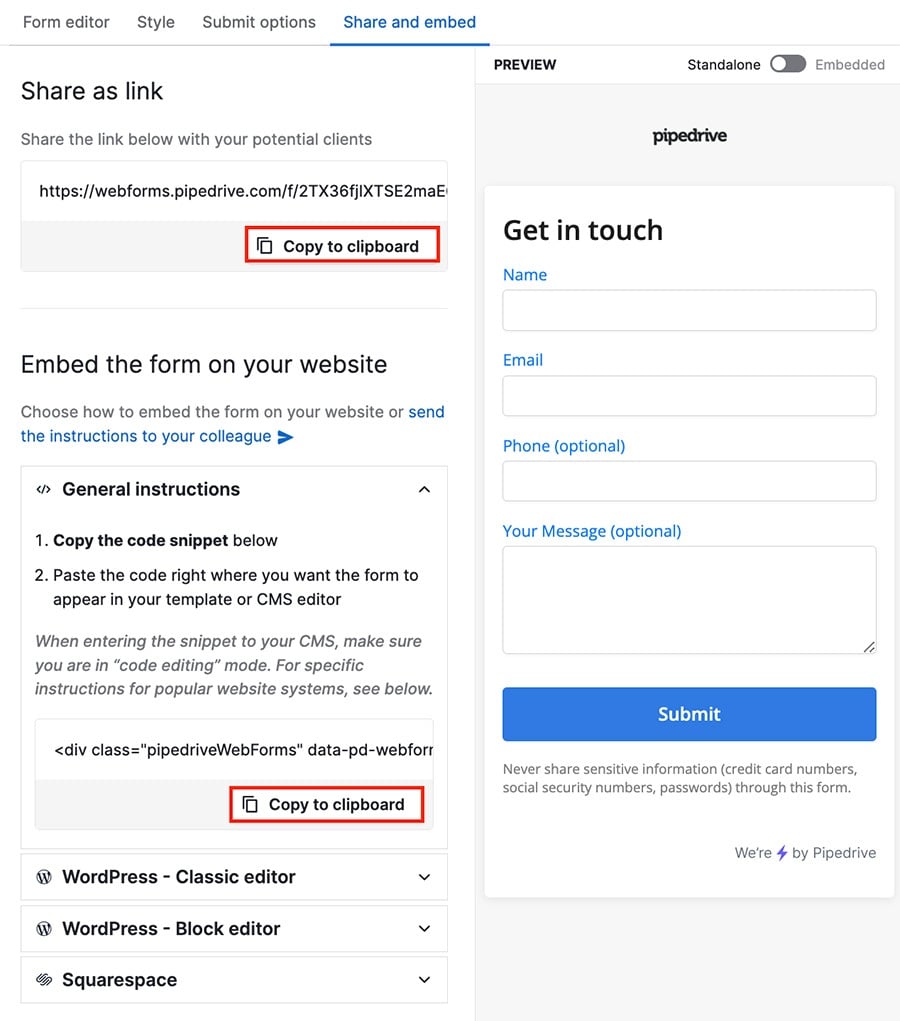Click the WordPress icon beside Classic editor
The width and height of the screenshot is (900, 1021).
point(43,877)
